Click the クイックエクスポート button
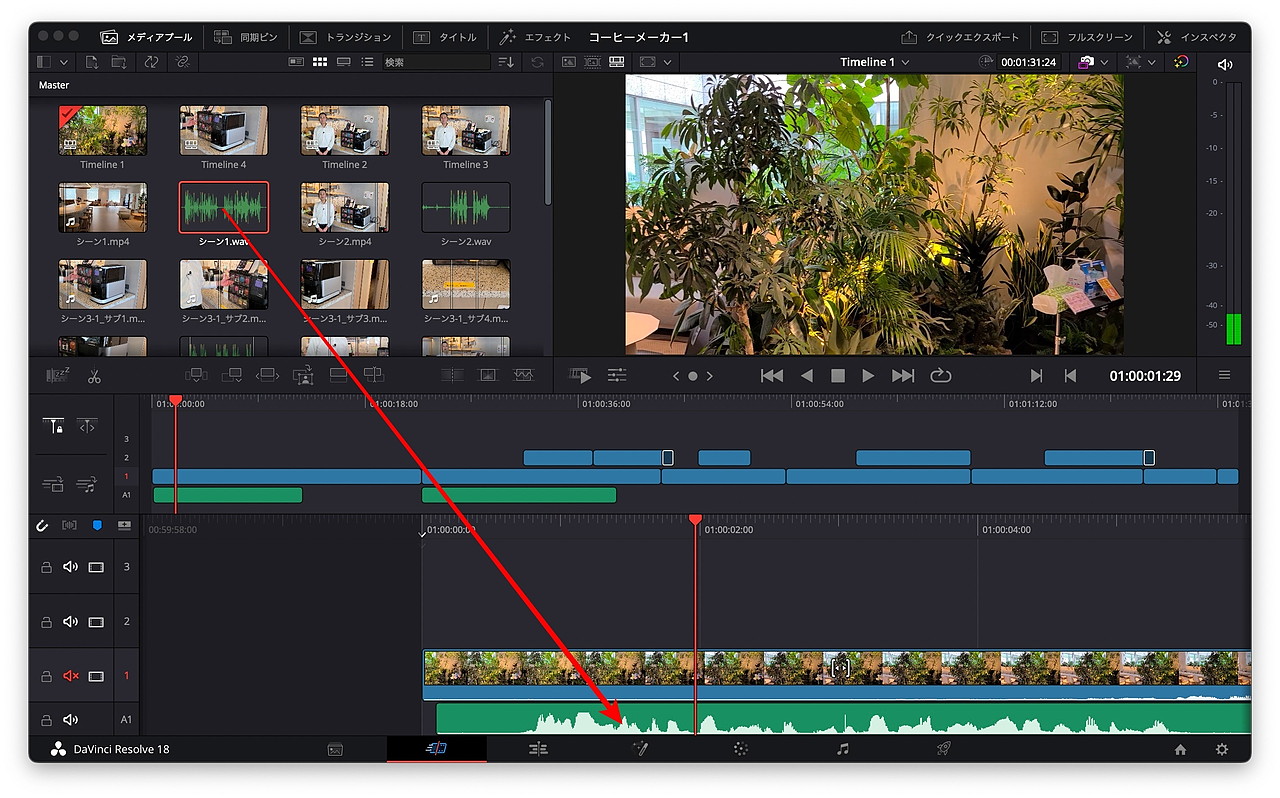The height and width of the screenshot is (798, 1280). click(960, 37)
